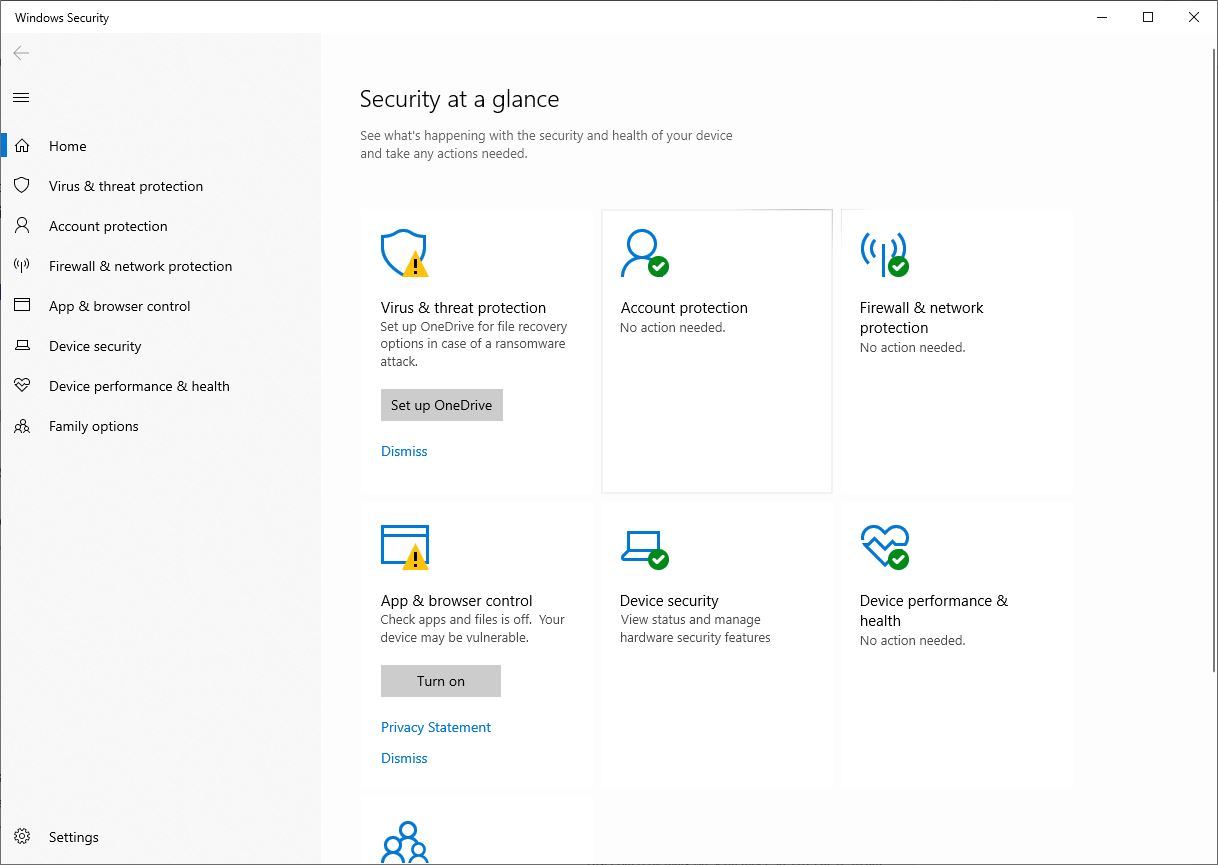Click the back arrow button
Image resolution: width=1218 pixels, height=865 pixels.
point(21,53)
